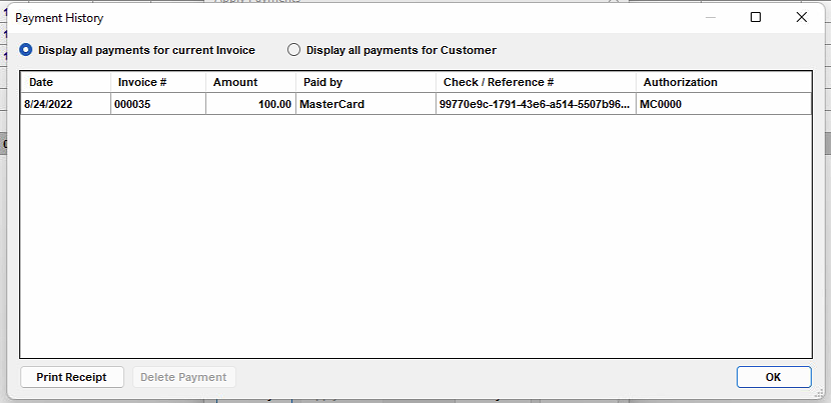
Task: Click the greyed-out minimize button in title bar
Action: pos(710,17)
